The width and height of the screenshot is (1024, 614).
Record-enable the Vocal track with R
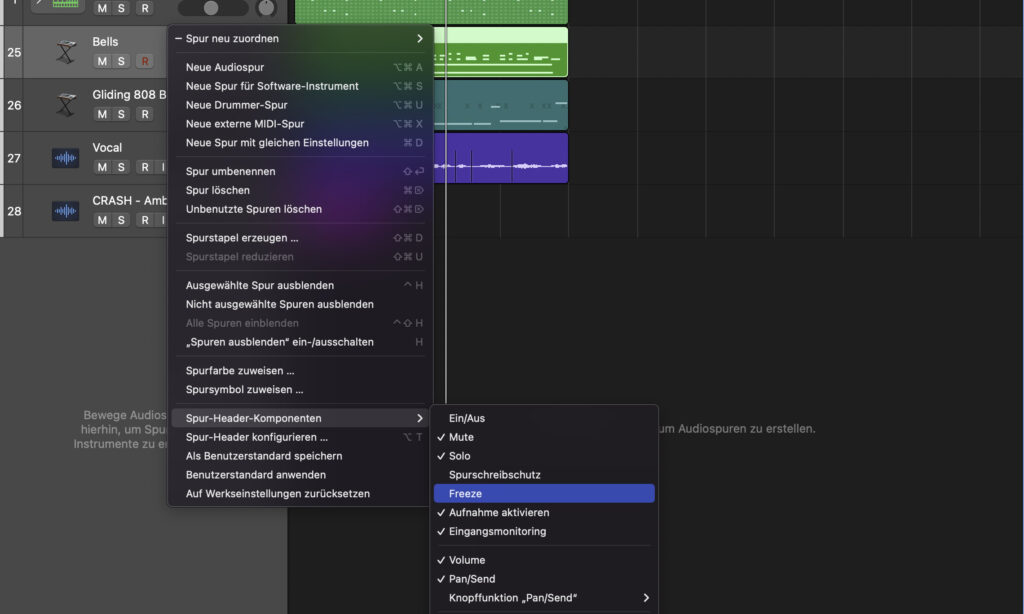[x=145, y=167]
